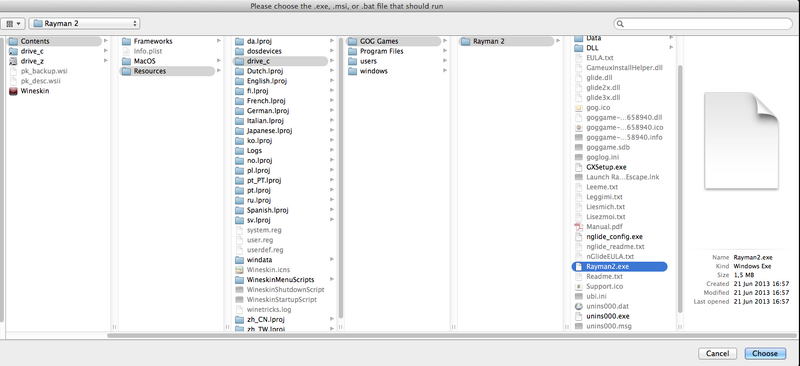Click the file preview thumbnail
Screen dimensions: 800x366
coord(741,140)
